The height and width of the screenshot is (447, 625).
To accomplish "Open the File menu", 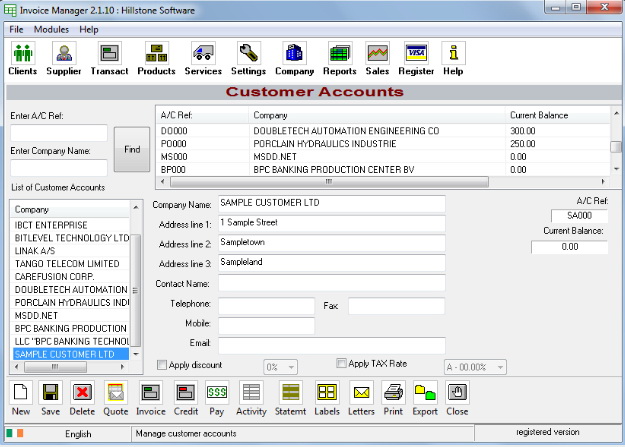I will point(17,29).
